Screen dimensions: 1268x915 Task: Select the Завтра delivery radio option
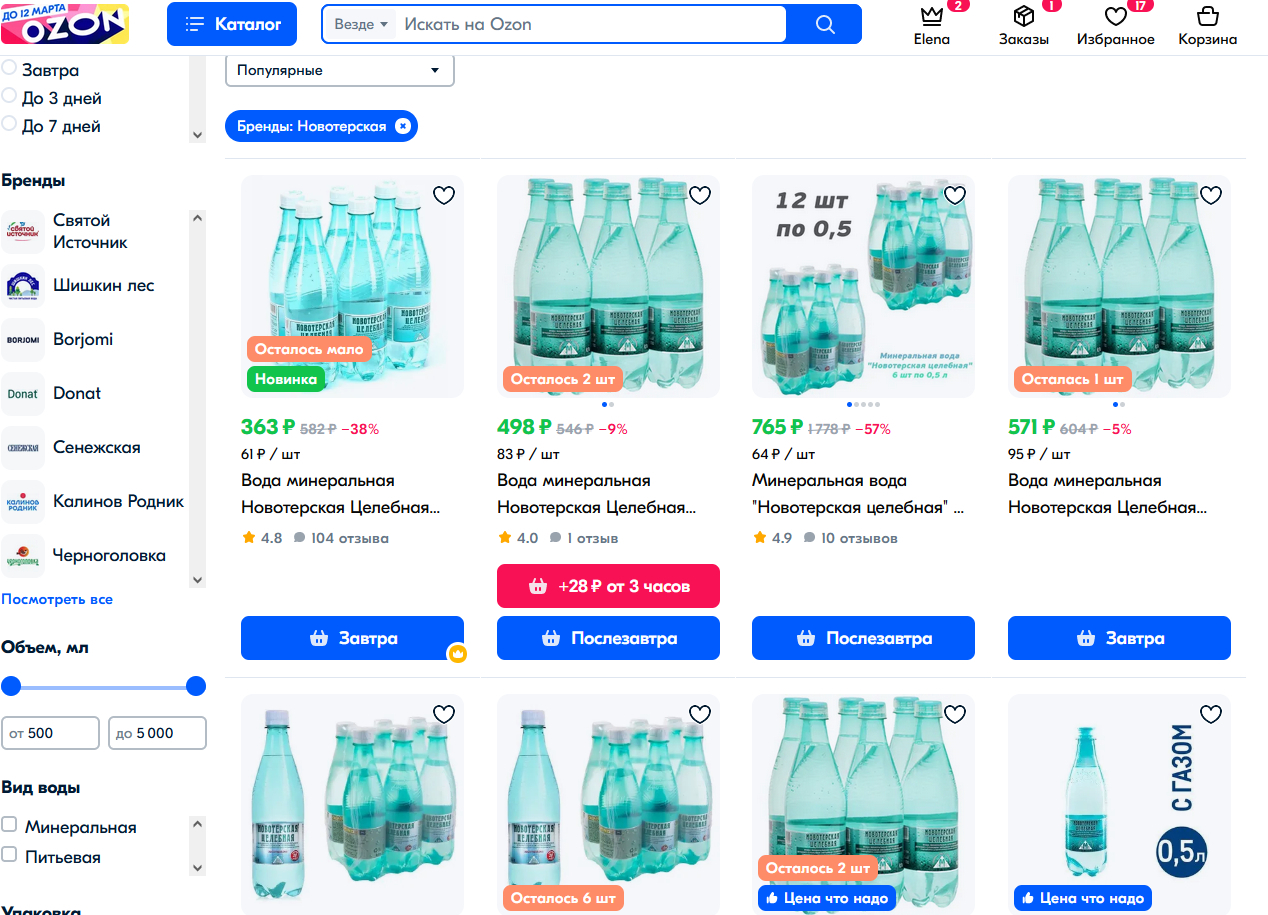[9, 68]
